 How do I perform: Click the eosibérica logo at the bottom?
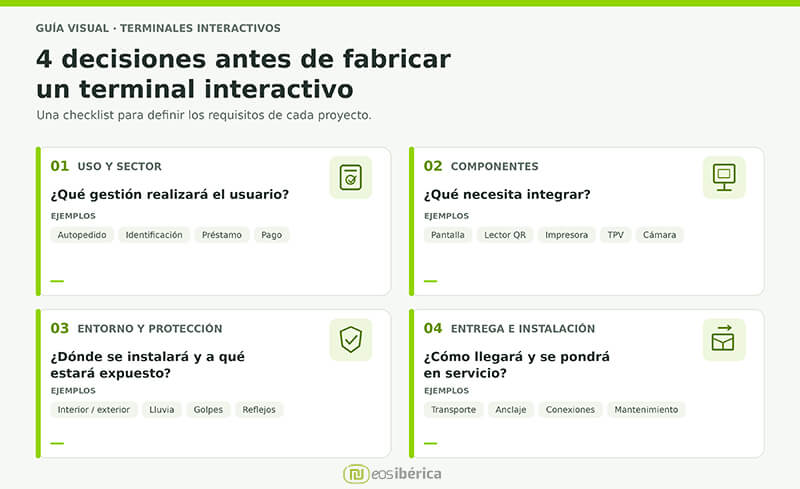tap(392, 474)
